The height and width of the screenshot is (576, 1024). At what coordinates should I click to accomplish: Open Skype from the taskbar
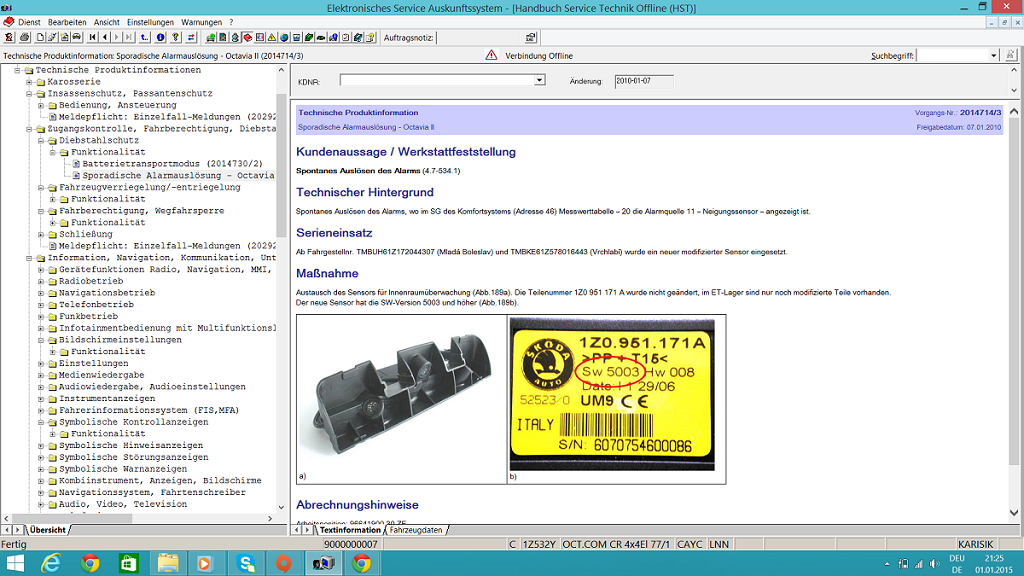[x=246, y=563]
